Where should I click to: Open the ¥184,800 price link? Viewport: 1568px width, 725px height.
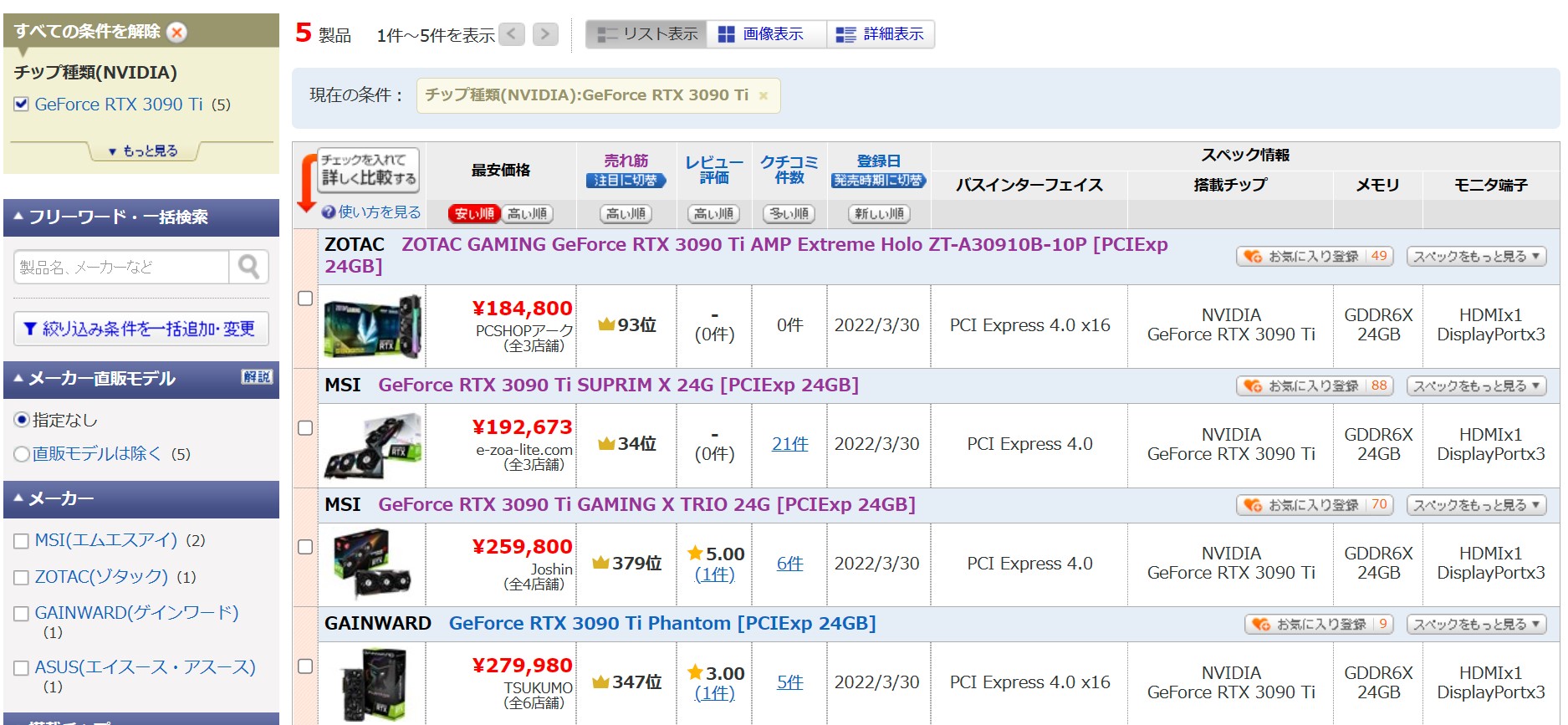click(x=523, y=309)
